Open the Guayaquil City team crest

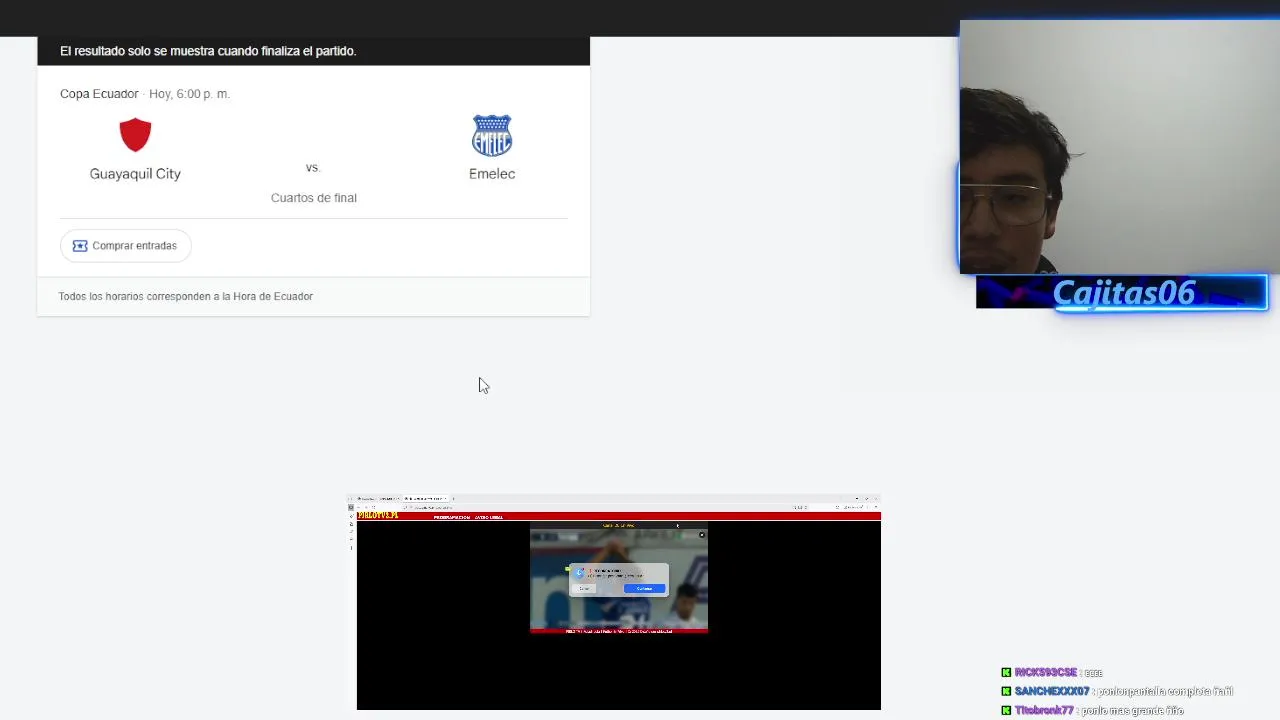[135, 135]
